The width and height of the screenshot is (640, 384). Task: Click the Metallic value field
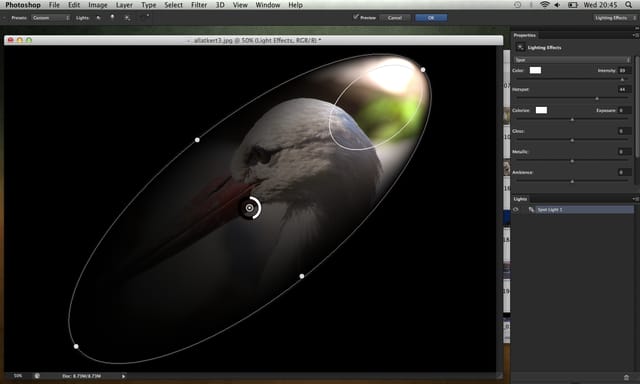(x=624, y=151)
